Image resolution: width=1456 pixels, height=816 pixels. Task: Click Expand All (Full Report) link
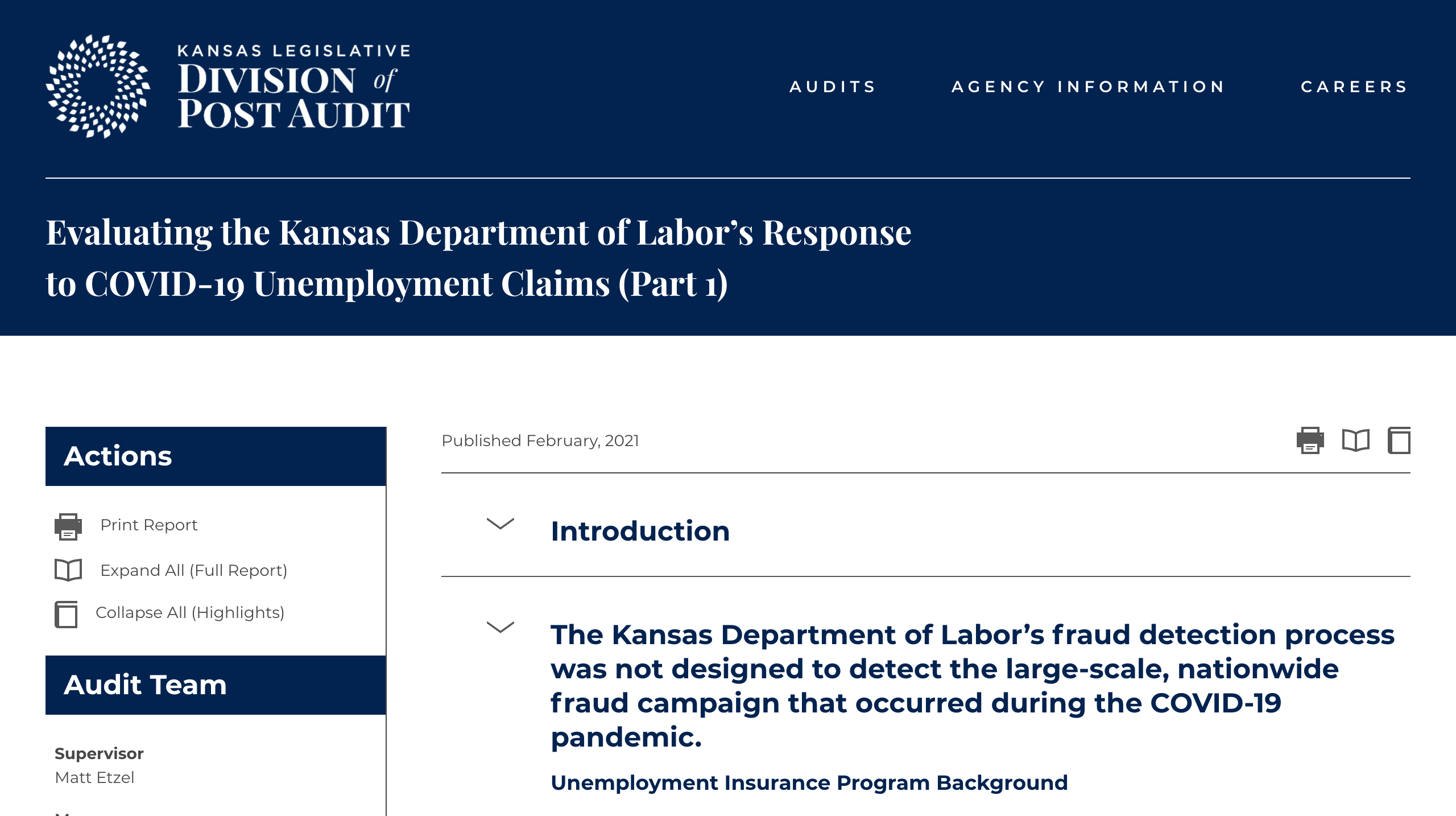[193, 570]
